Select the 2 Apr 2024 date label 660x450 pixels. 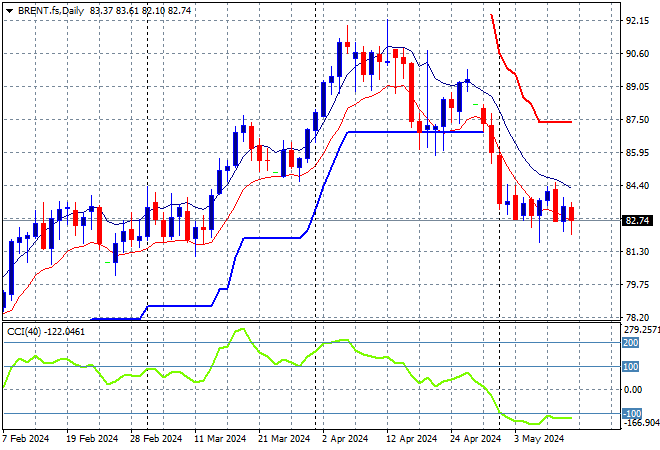(346, 439)
